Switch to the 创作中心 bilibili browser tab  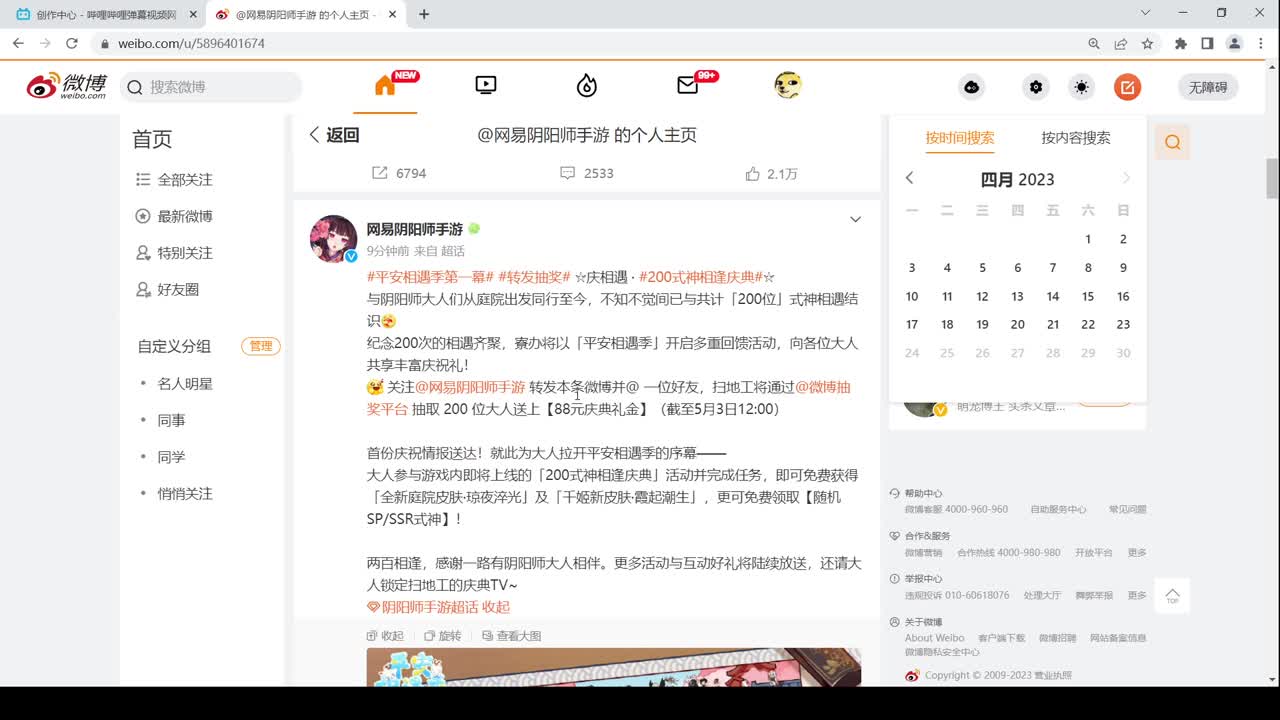[x=105, y=14]
